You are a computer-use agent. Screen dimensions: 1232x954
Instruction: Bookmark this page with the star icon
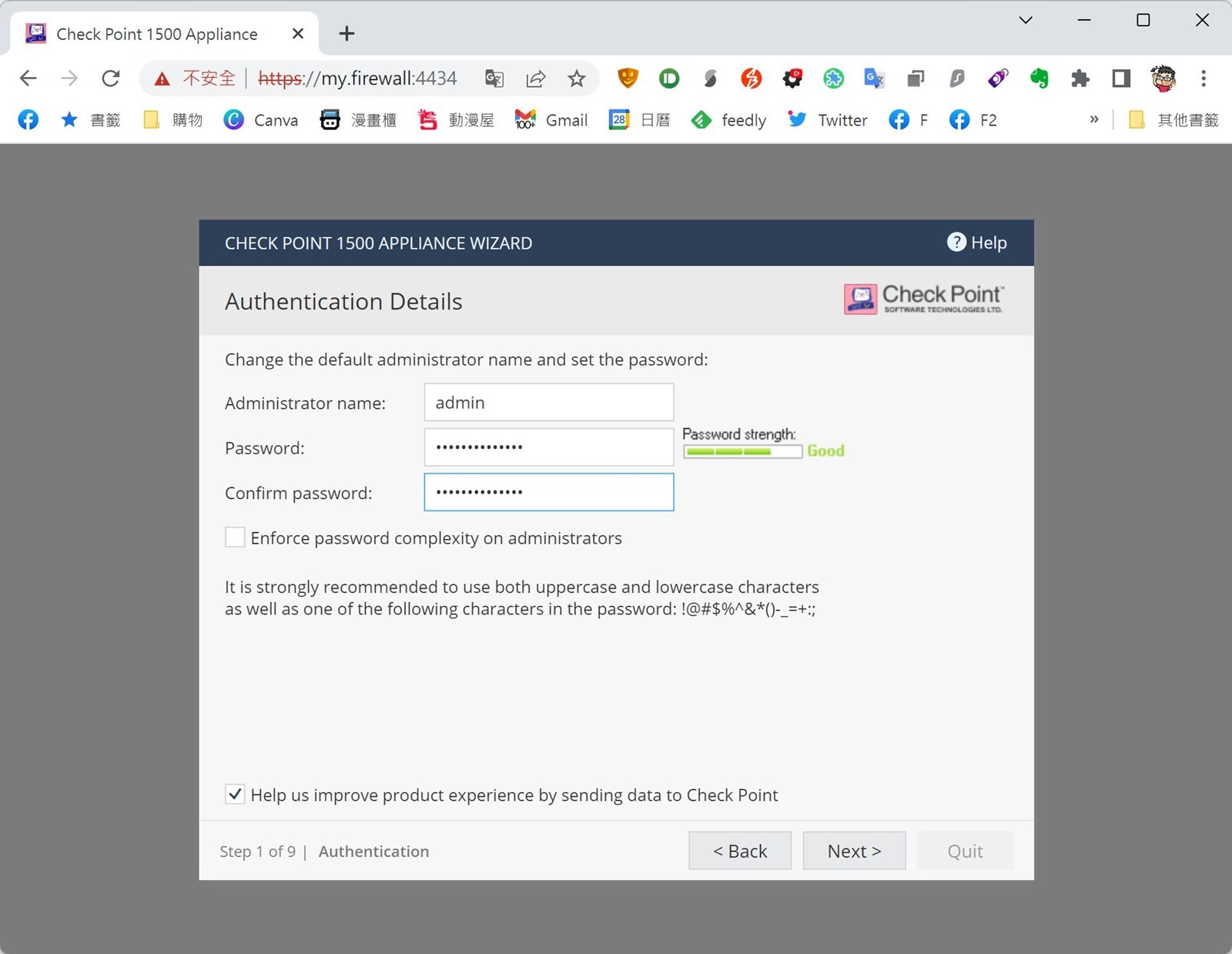click(577, 78)
